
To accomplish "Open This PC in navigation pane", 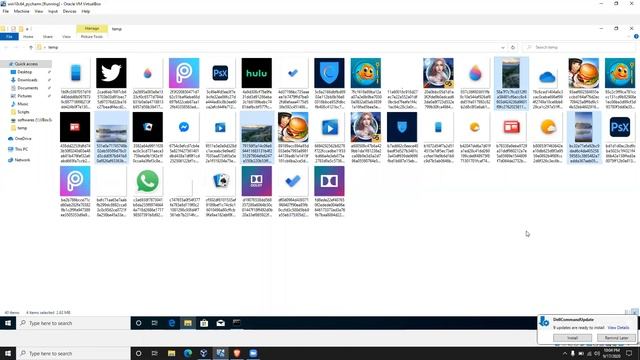I will pyautogui.click(x=21, y=149).
